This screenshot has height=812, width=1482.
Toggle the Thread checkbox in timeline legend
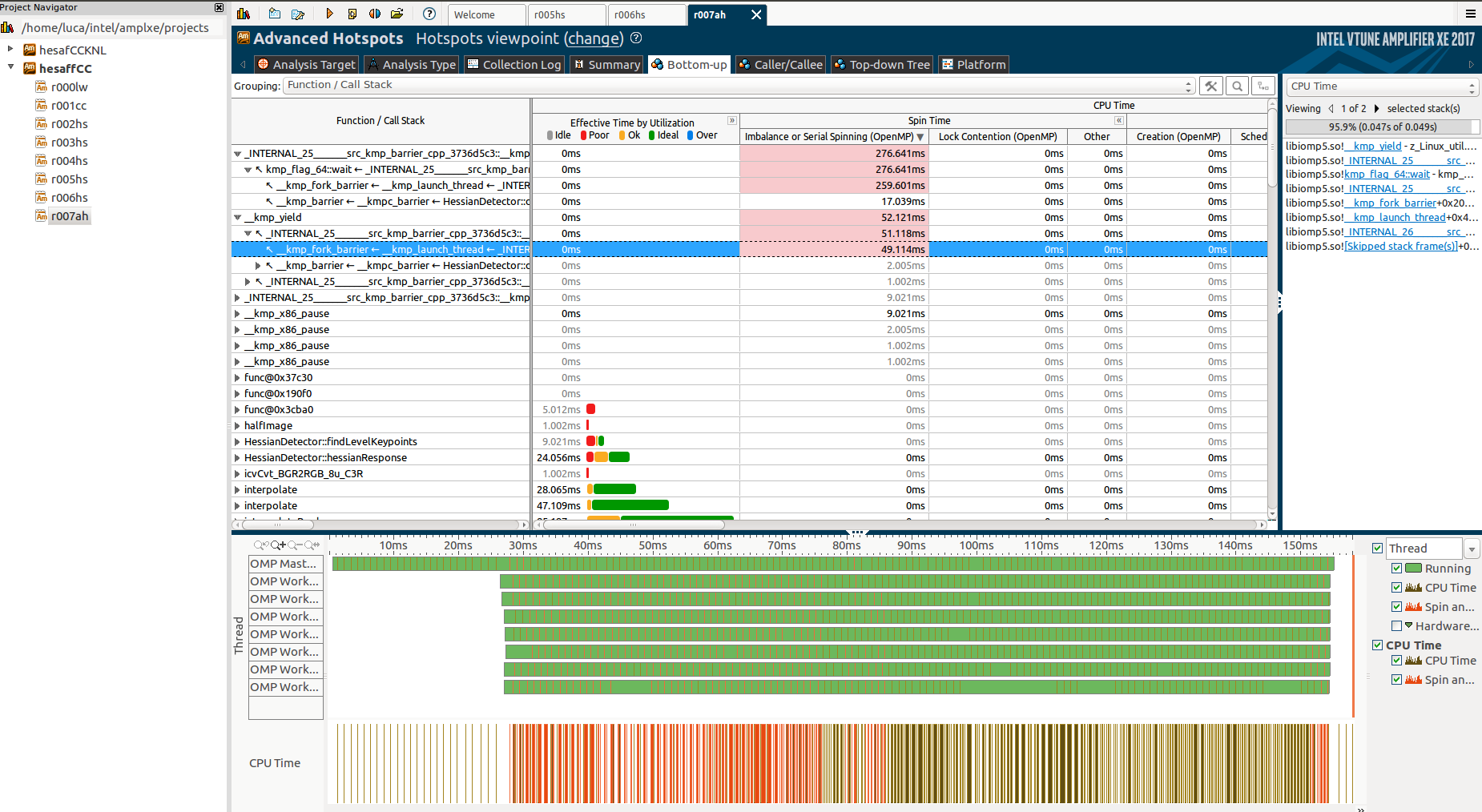1378,549
